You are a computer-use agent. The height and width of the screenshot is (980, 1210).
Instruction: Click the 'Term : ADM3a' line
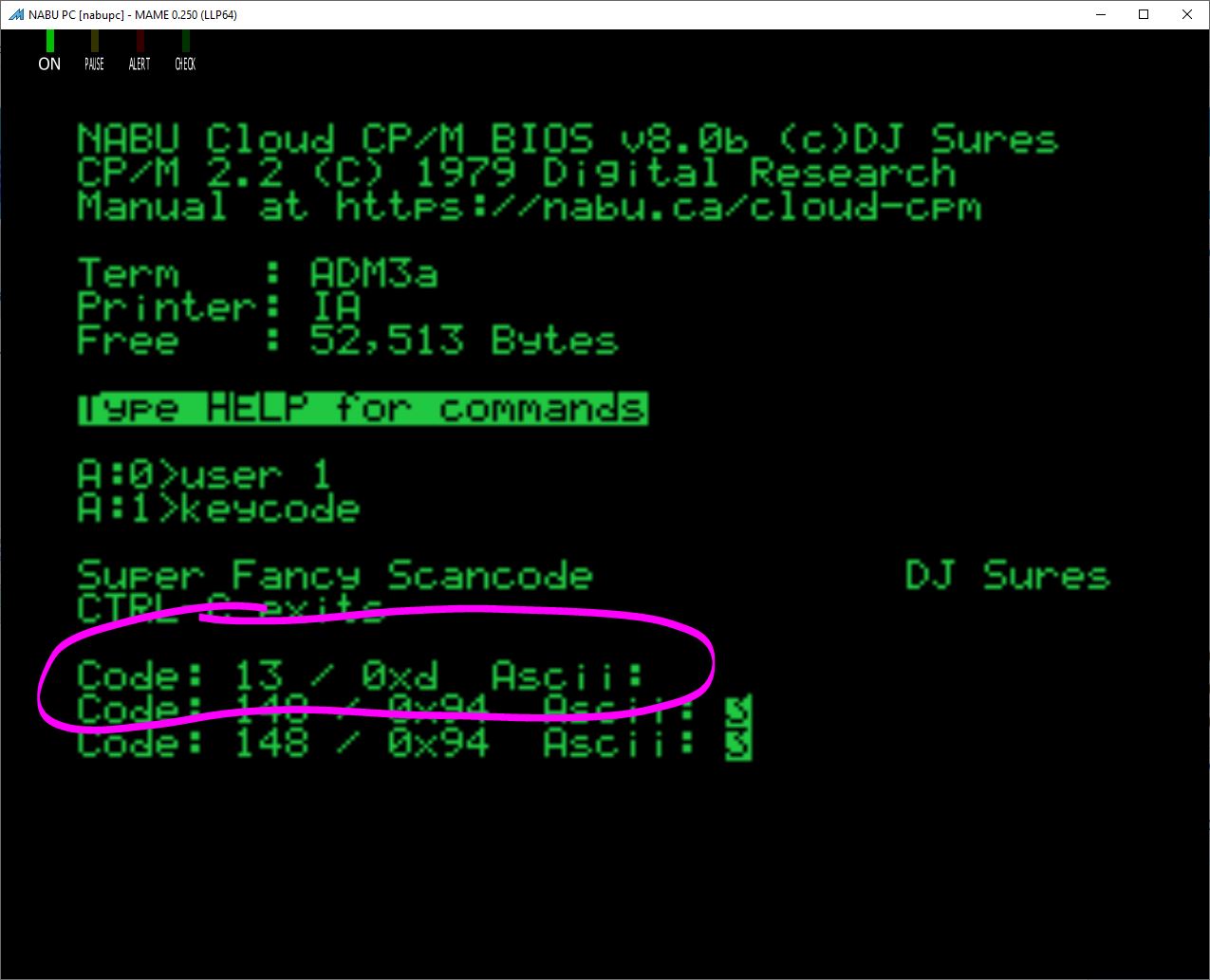click(x=257, y=275)
